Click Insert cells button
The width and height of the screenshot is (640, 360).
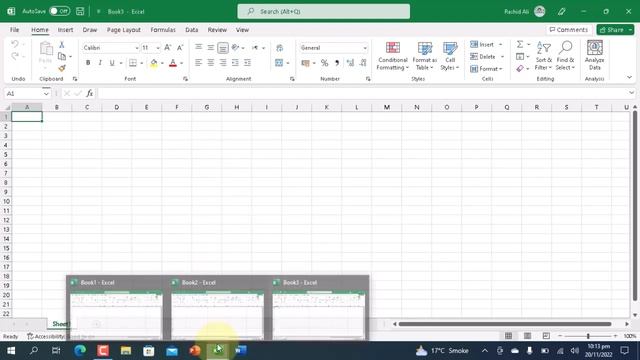[482, 44]
